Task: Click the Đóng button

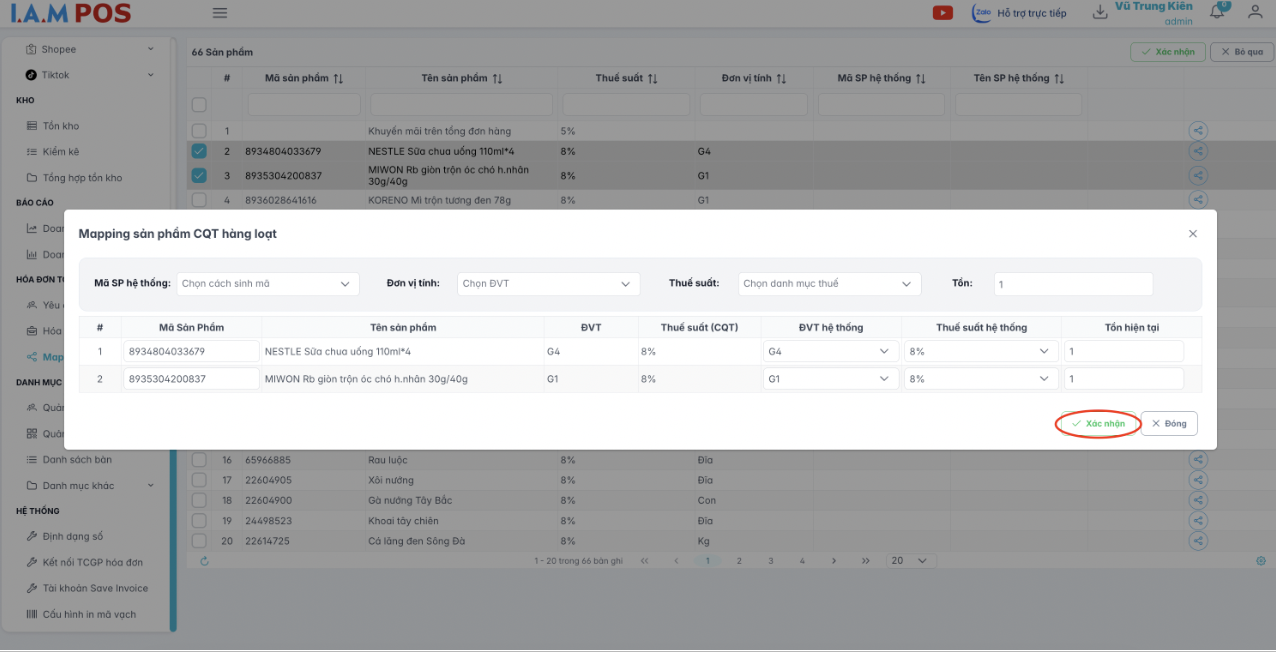Action: pyautogui.click(x=1169, y=424)
